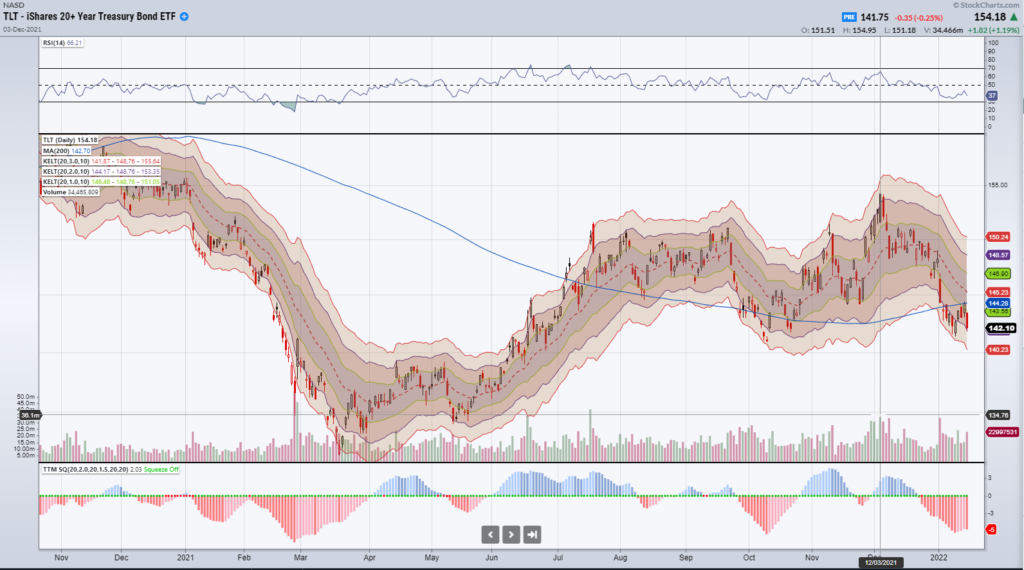Image resolution: width=1024 pixels, height=570 pixels.
Task: Click the Feb label on the time axis
Action: pyautogui.click(x=244, y=558)
